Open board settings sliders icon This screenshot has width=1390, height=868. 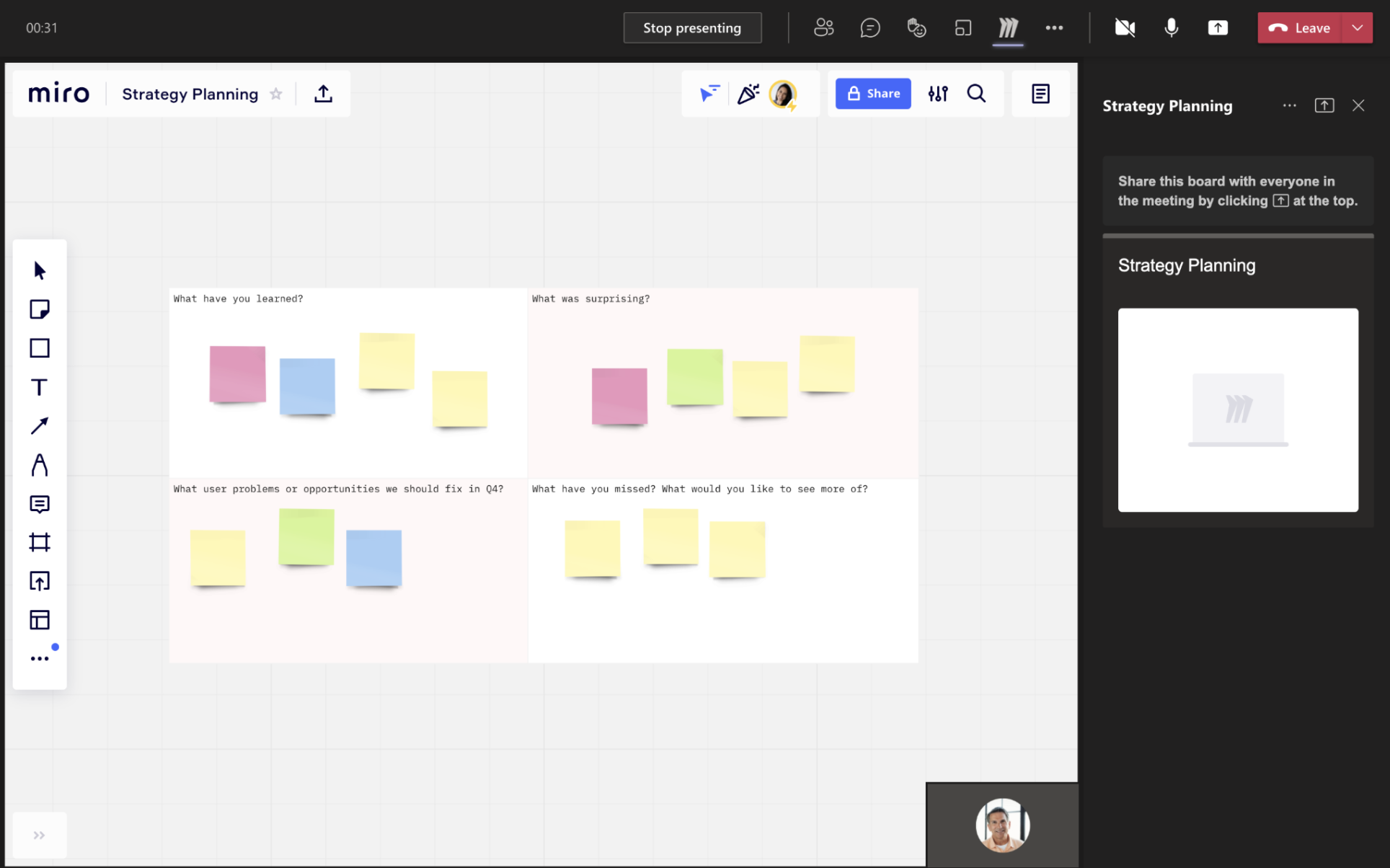pyautogui.click(x=938, y=94)
